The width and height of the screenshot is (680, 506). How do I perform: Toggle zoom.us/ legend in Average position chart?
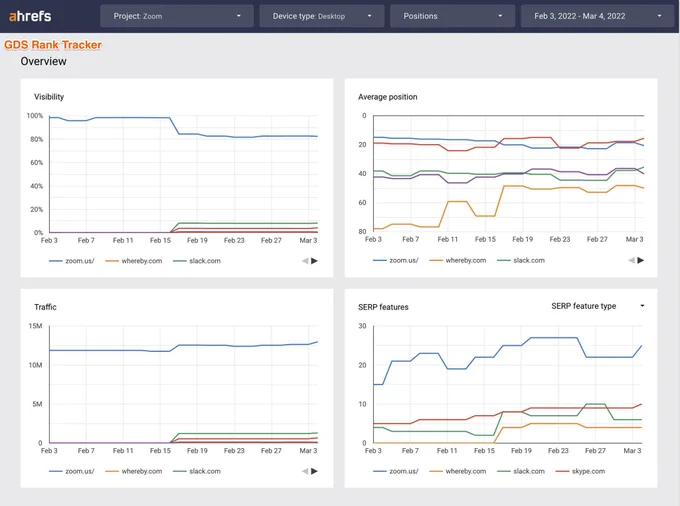pyautogui.click(x=396, y=261)
